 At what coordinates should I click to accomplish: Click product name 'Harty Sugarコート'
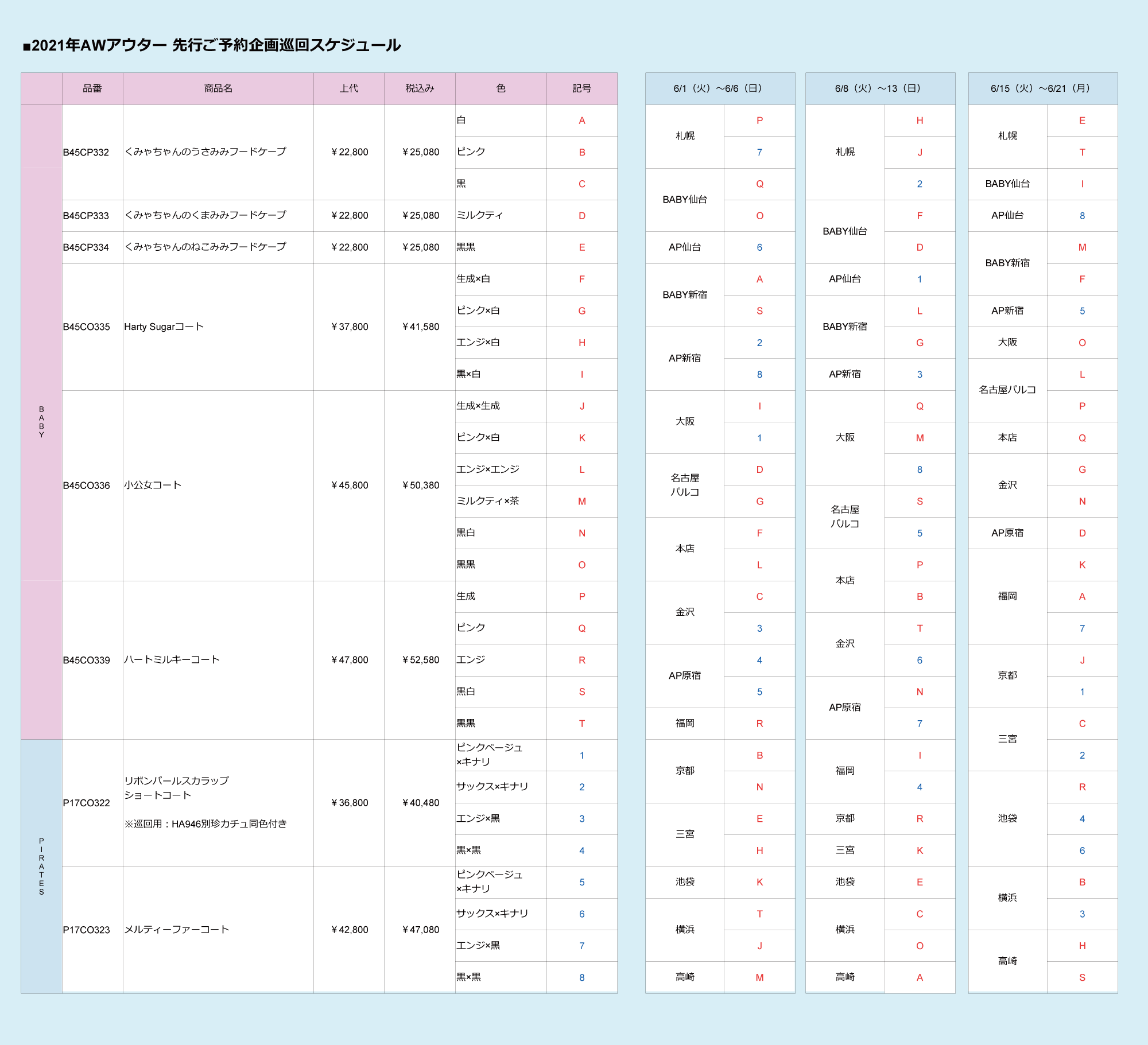pyautogui.click(x=164, y=327)
